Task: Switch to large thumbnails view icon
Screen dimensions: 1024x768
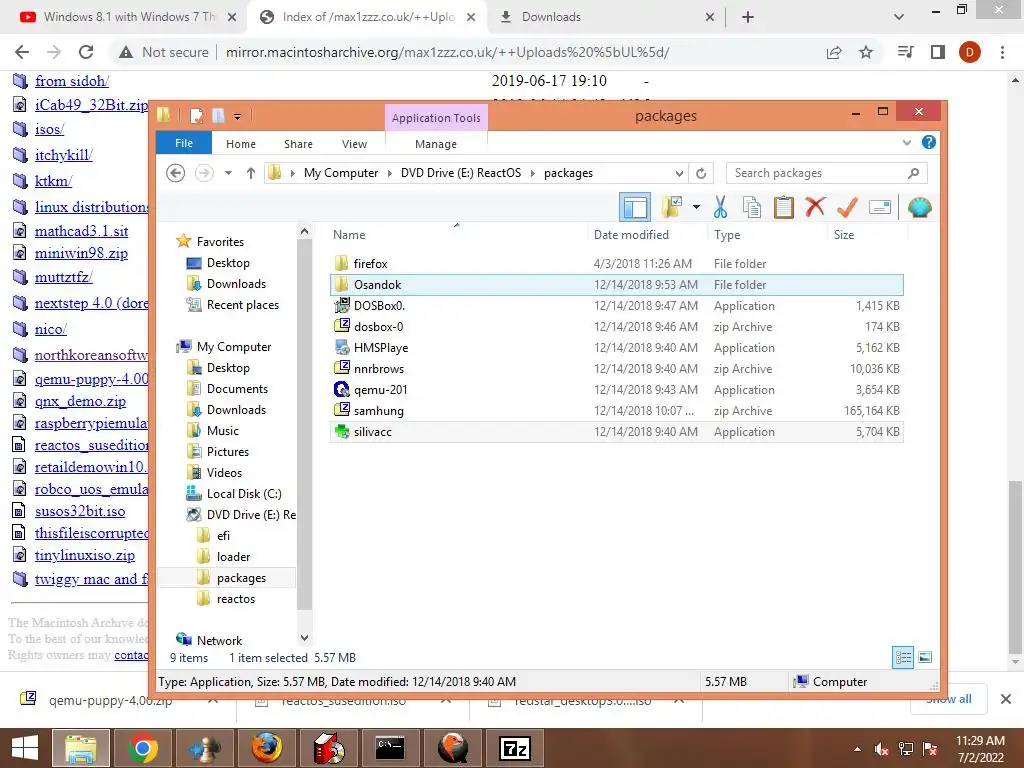Action: coord(925,658)
